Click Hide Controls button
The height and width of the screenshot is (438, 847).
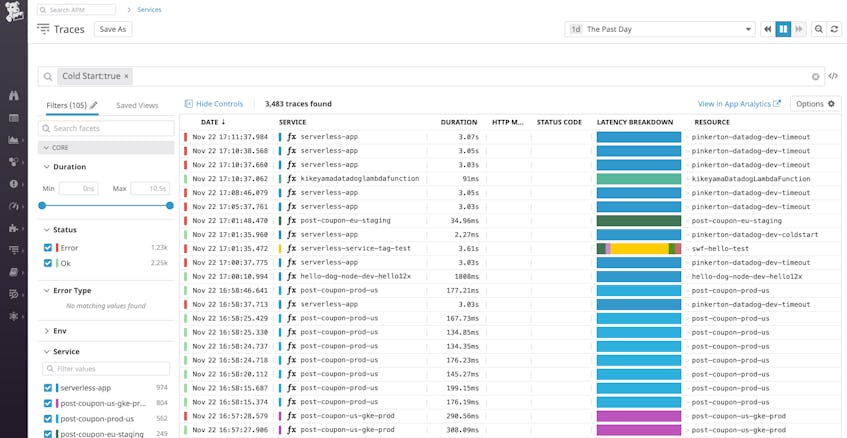[x=214, y=104]
